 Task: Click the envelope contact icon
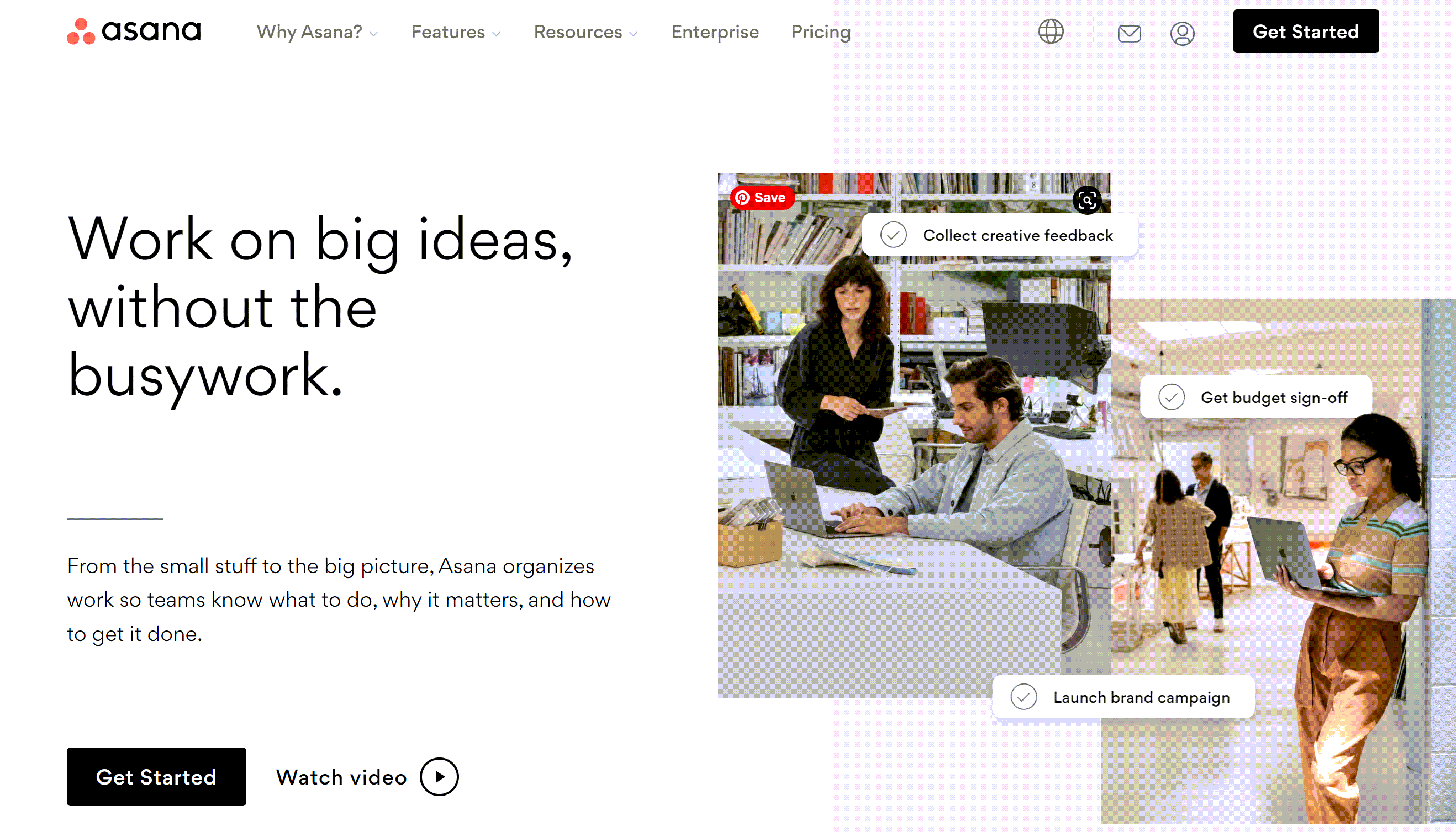[1129, 33]
